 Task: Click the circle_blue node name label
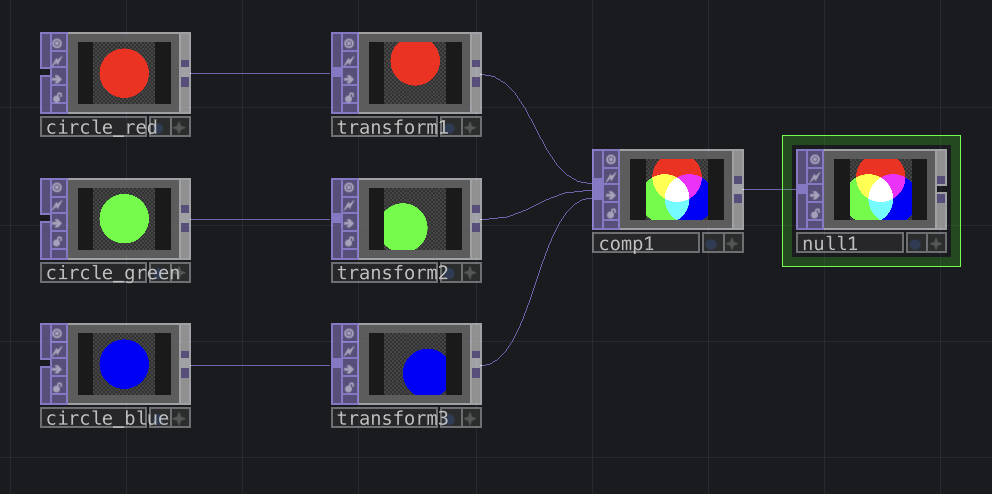click(107, 417)
